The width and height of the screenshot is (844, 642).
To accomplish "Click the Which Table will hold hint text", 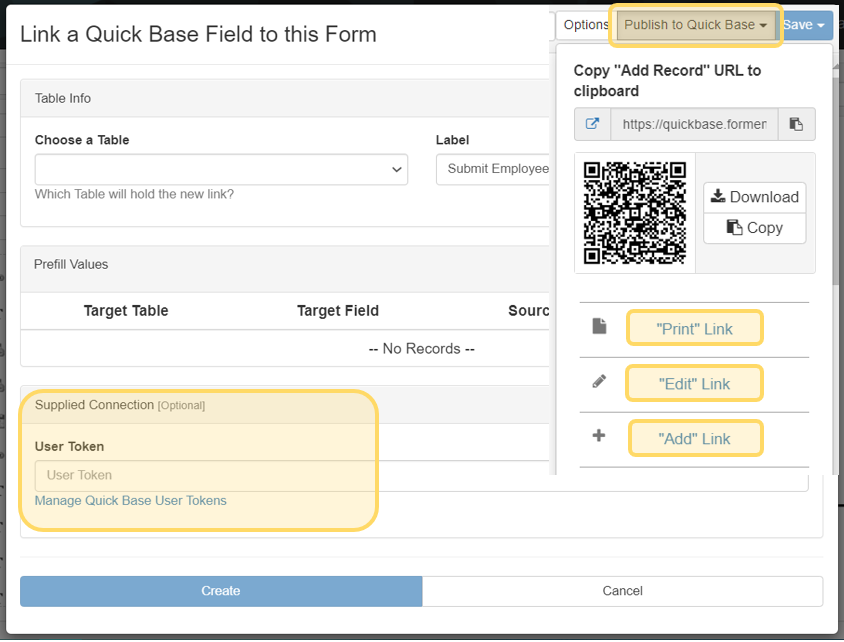I will (135, 194).
